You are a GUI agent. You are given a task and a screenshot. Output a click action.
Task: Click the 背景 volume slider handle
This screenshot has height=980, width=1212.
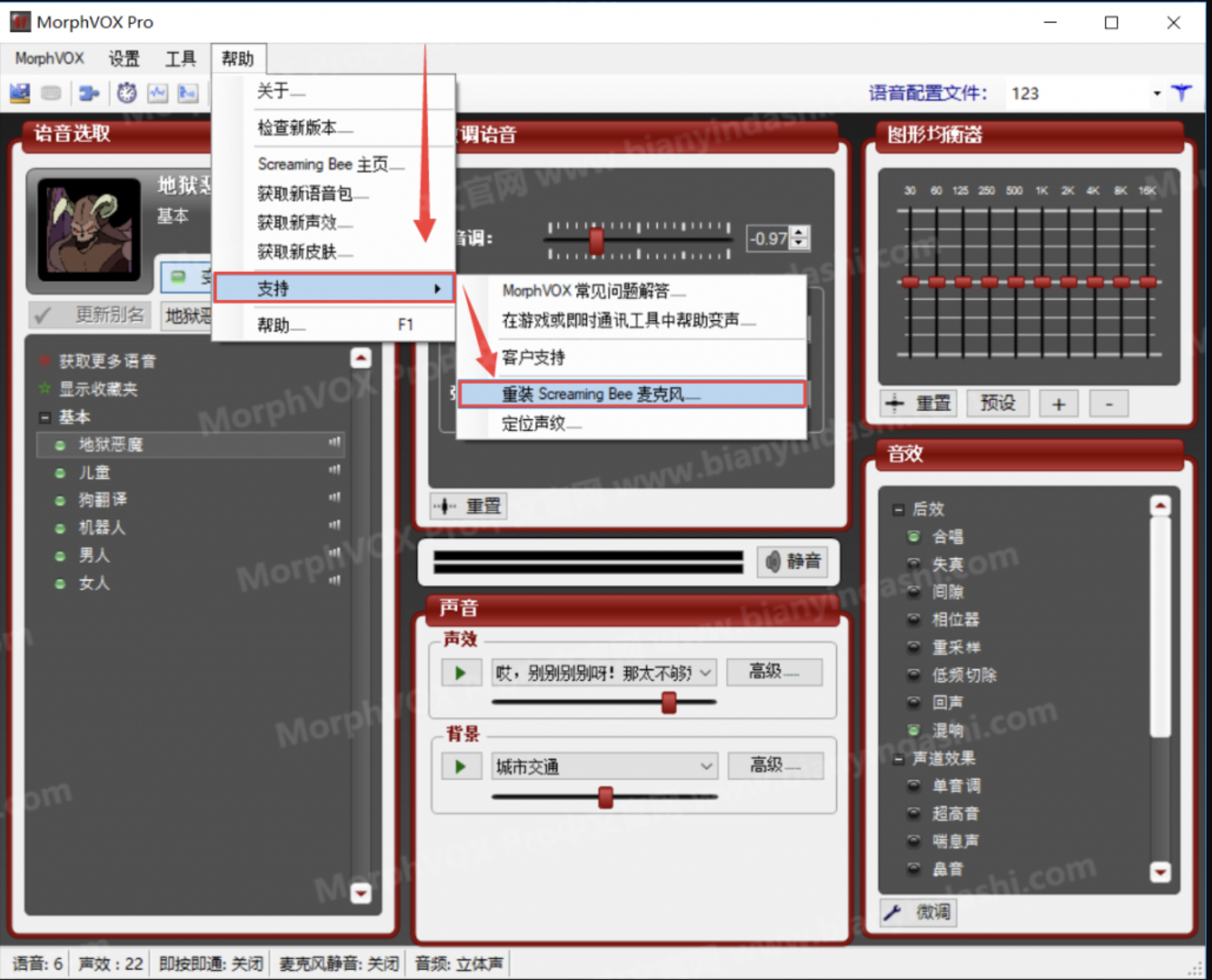click(x=606, y=797)
